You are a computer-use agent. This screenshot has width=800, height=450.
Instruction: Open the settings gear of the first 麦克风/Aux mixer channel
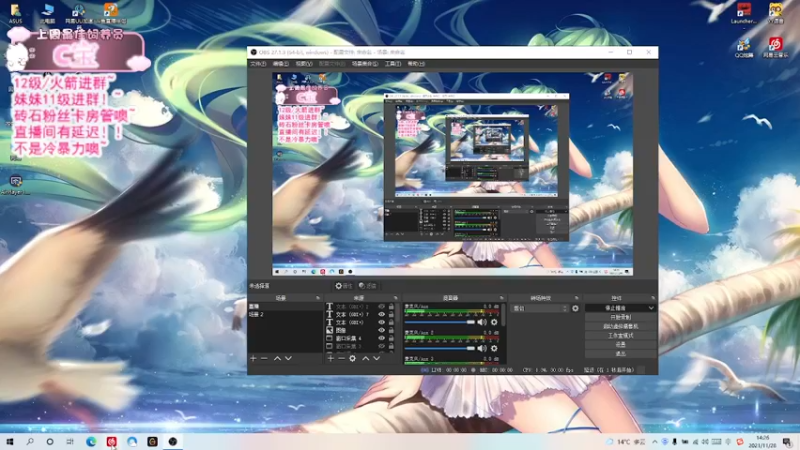pyautogui.click(x=494, y=322)
